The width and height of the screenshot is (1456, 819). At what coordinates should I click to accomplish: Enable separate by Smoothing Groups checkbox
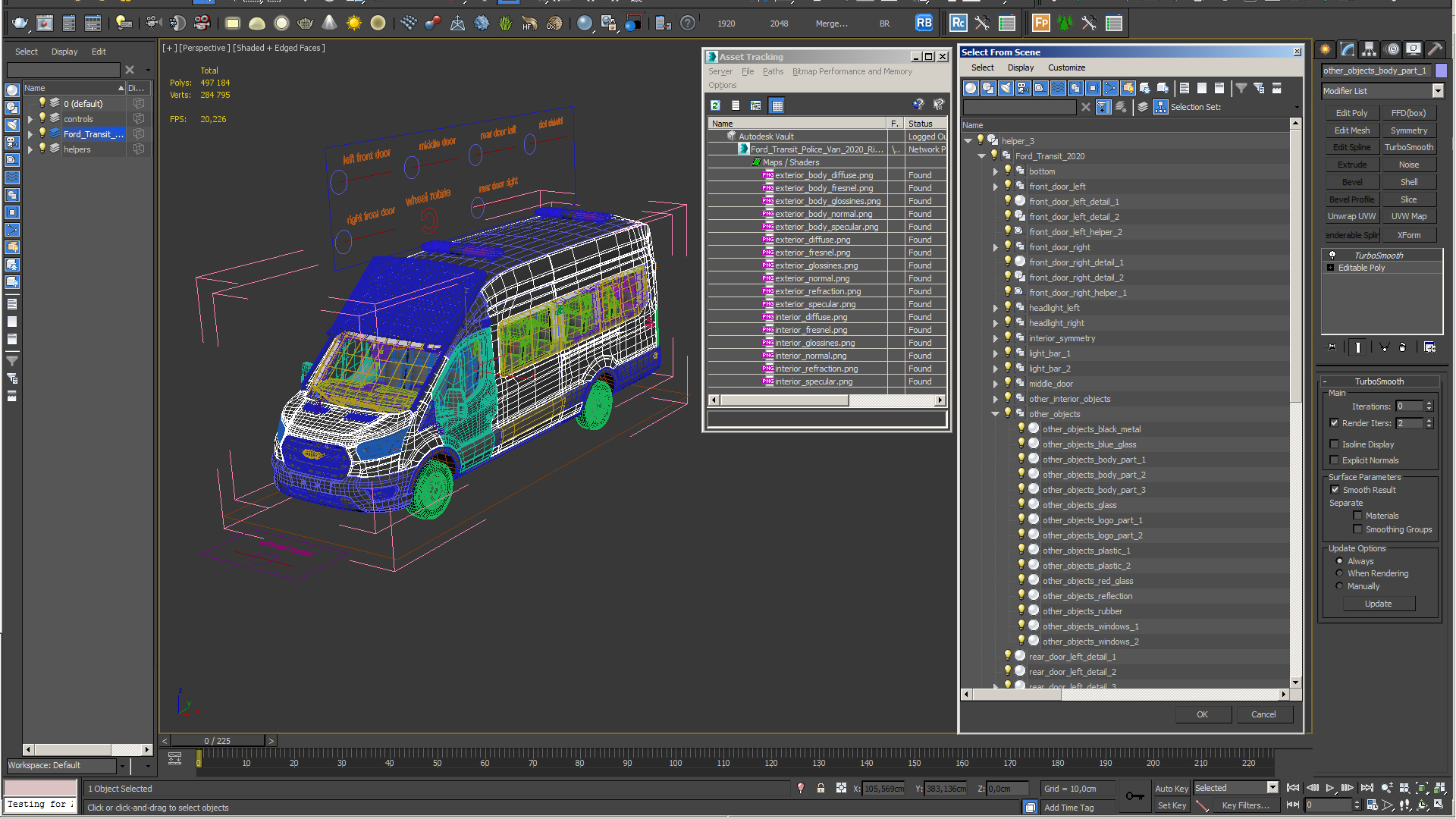tap(1357, 529)
